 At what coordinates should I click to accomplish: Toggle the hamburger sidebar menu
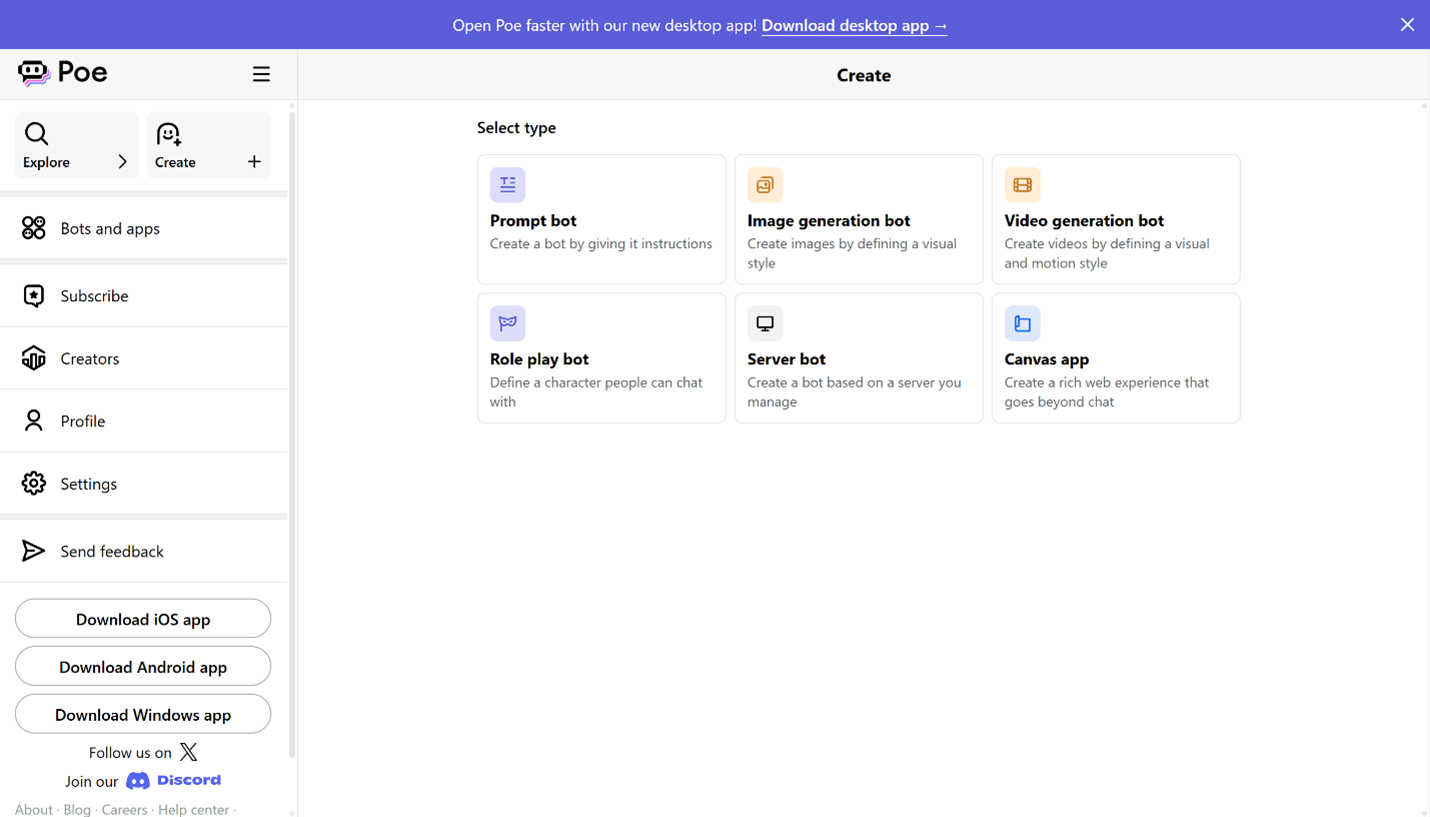pos(261,74)
